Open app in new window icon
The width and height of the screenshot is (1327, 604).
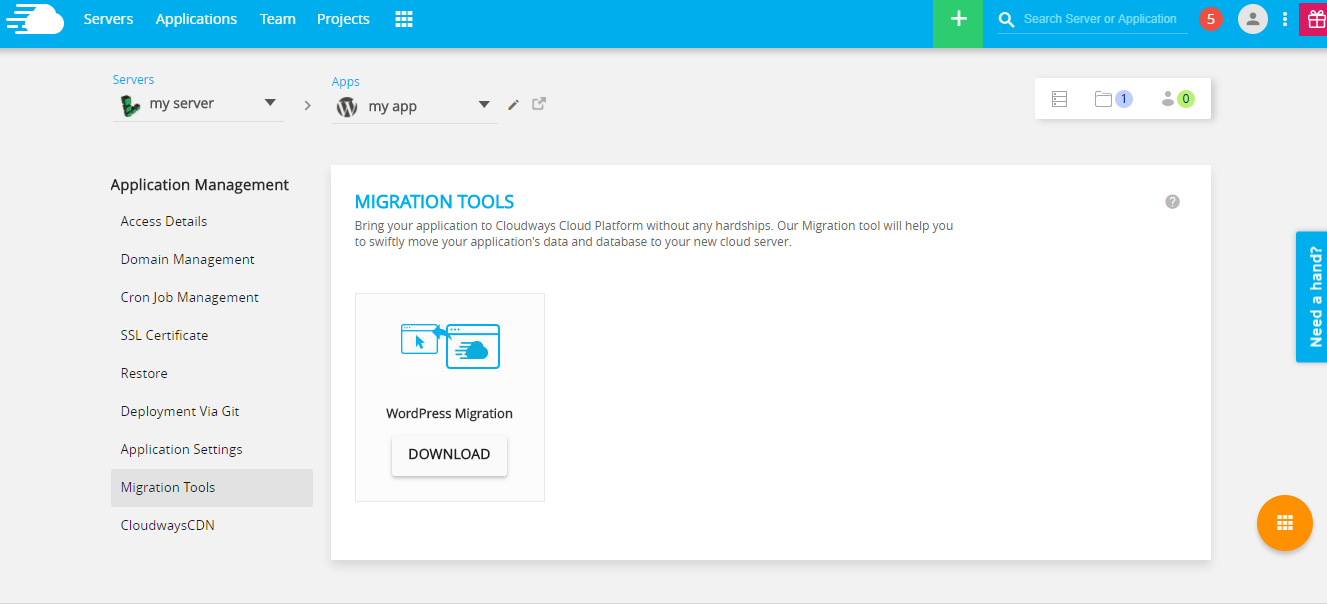[x=539, y=103]
